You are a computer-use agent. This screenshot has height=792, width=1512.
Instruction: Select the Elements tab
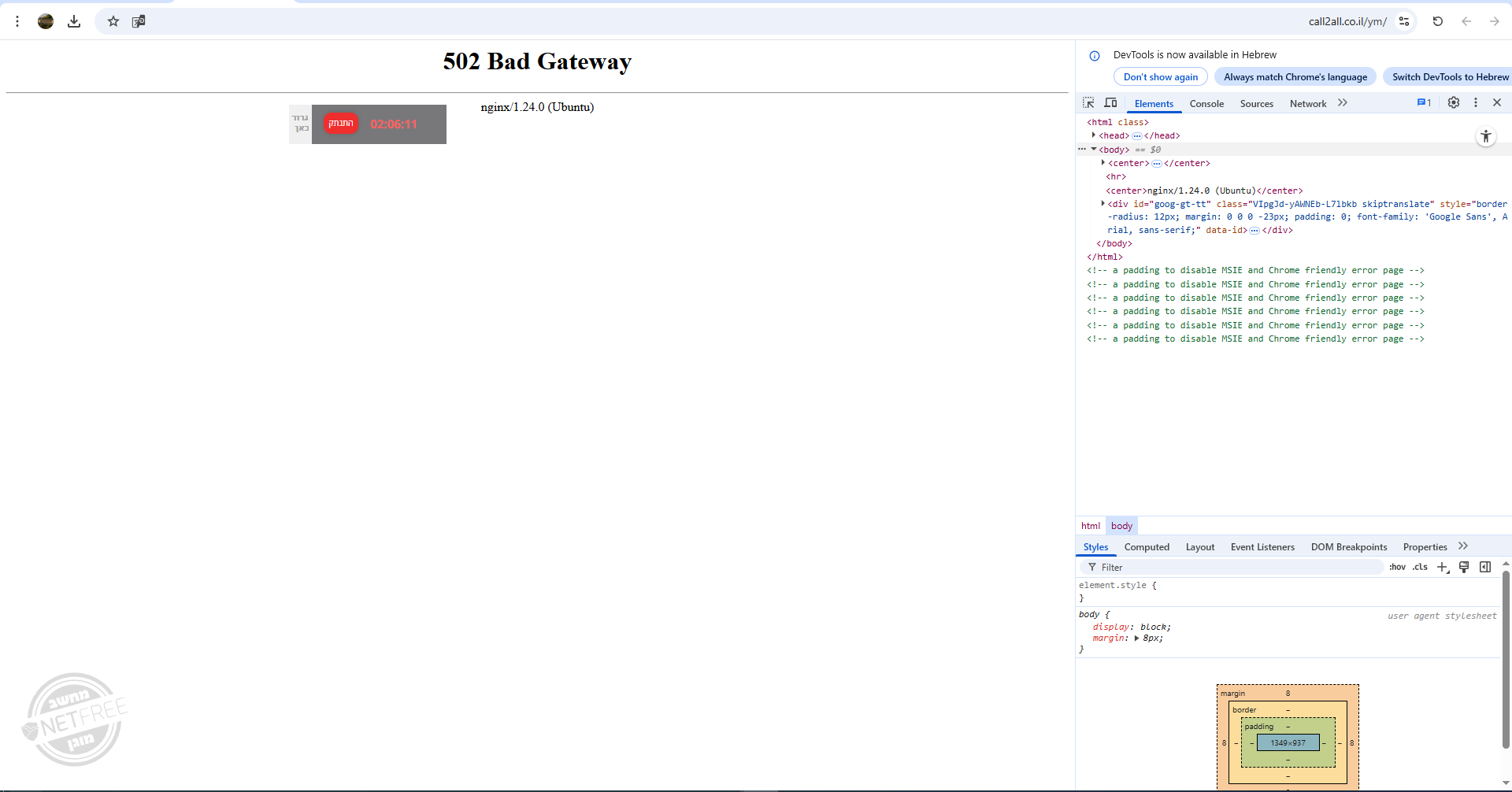pos(1154,103)
